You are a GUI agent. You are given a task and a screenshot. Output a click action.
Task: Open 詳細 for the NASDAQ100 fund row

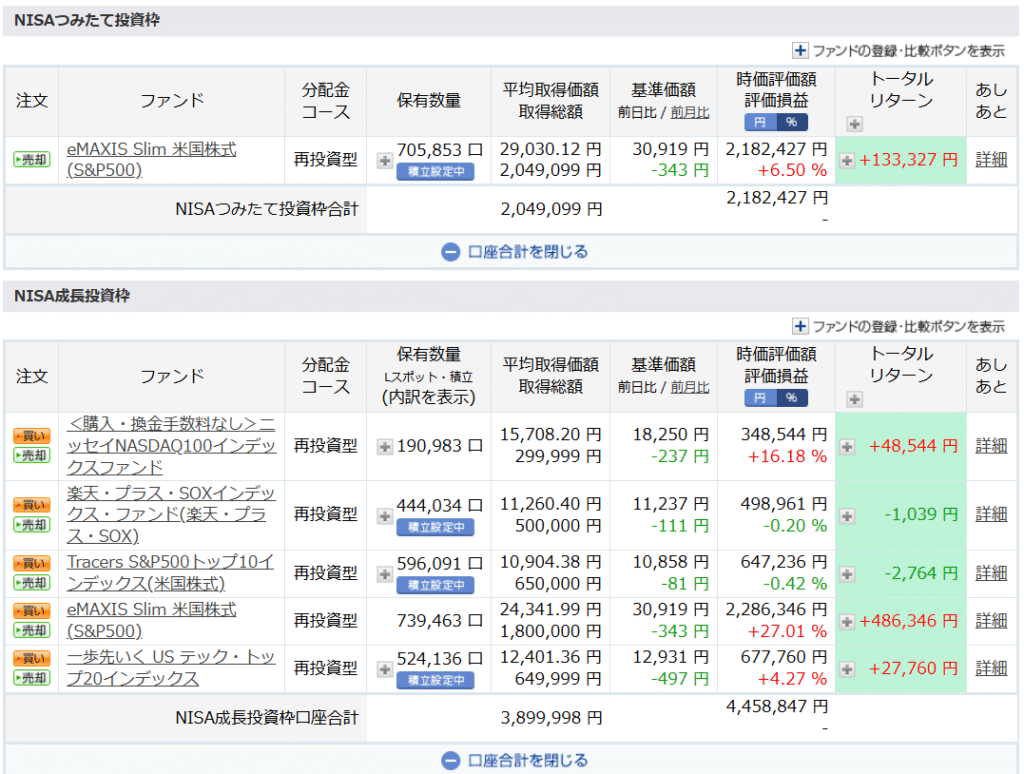[991, 445]
